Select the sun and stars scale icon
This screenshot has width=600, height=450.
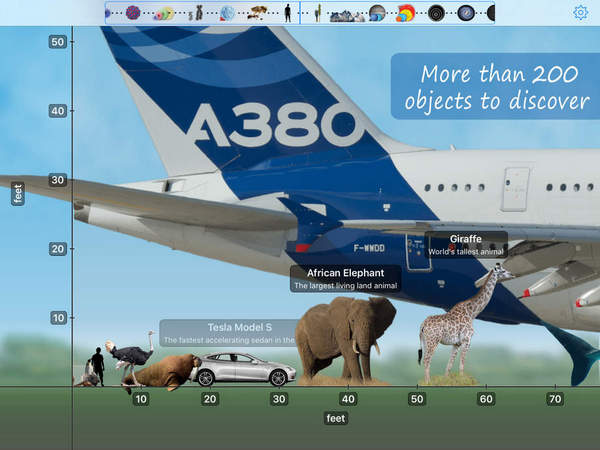pyautogui.click(x=406, y=13)
